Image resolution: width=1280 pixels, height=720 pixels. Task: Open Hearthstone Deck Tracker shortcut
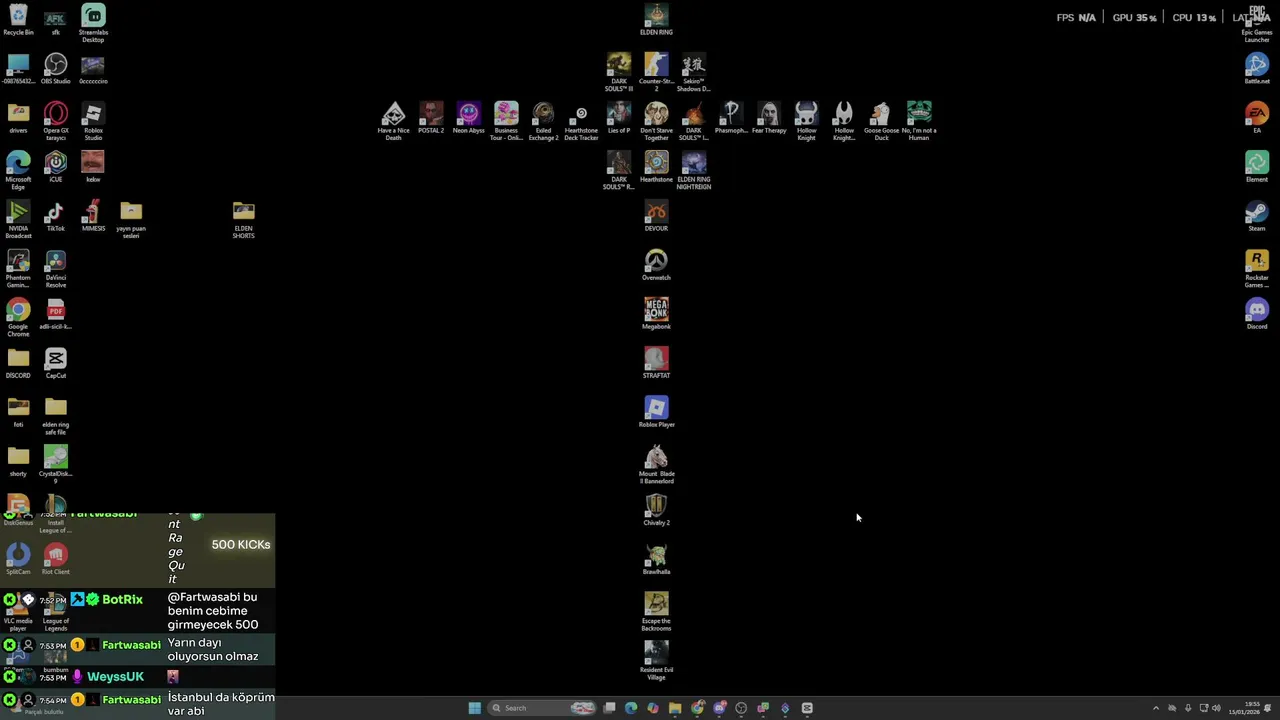(581, 121)
